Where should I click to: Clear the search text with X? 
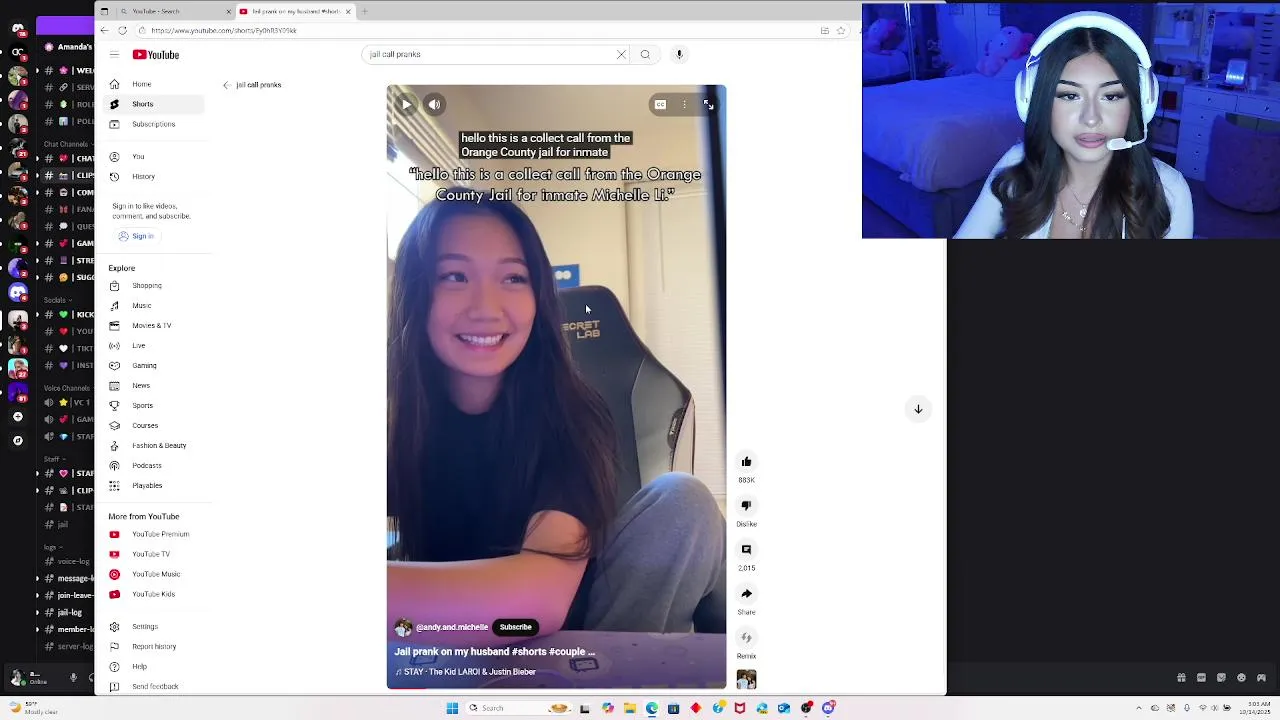pos(621,55)
